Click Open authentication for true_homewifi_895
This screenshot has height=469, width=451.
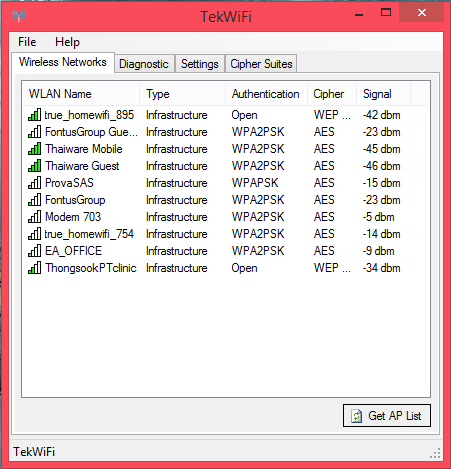pyautogui.click(x=244, y=115)
